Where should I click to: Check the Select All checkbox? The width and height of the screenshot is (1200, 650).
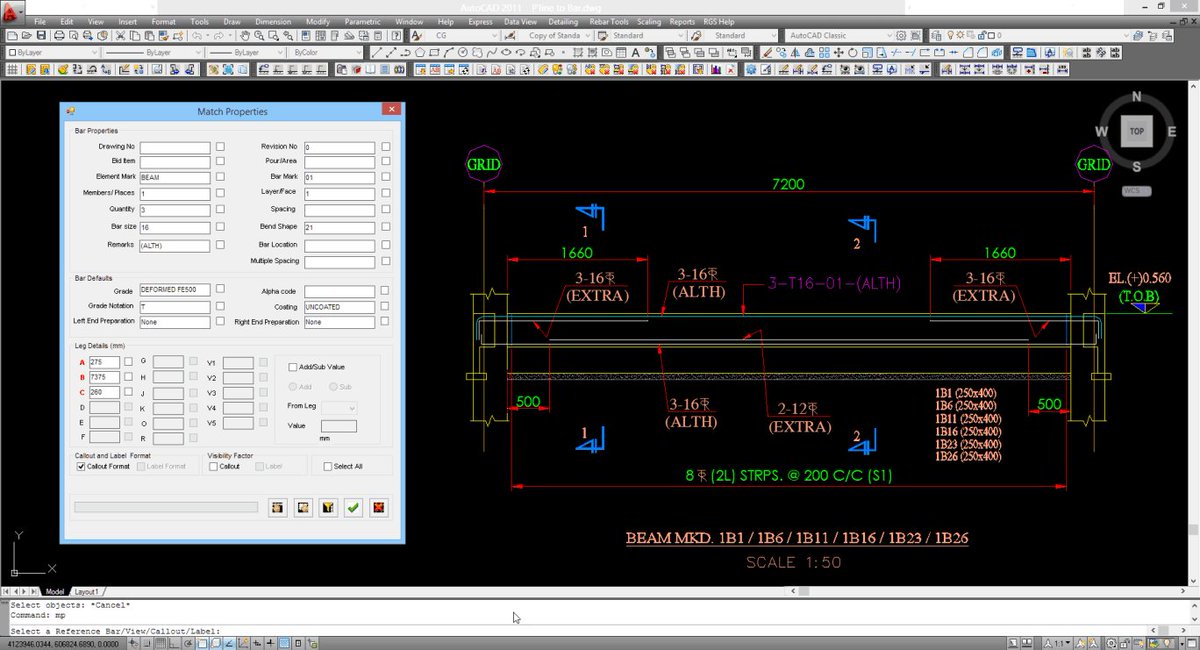(328, 466)
